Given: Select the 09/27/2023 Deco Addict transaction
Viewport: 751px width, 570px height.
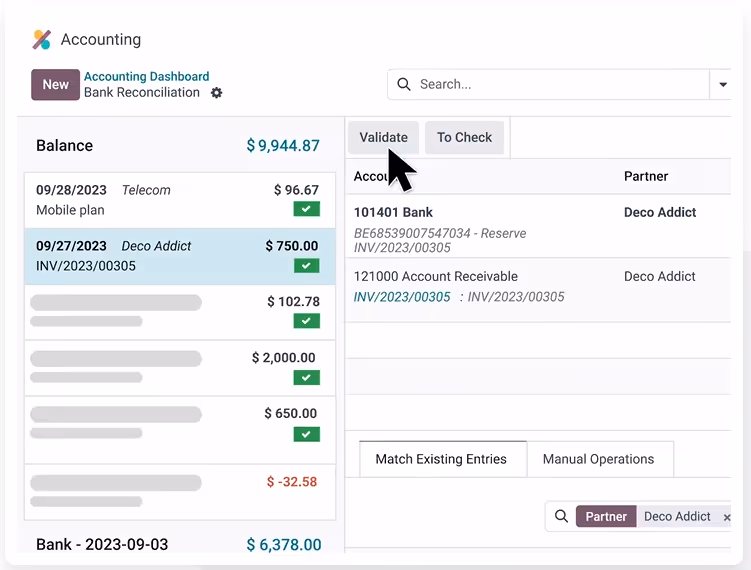Looking at the screenshot, I should coord(180,257).
